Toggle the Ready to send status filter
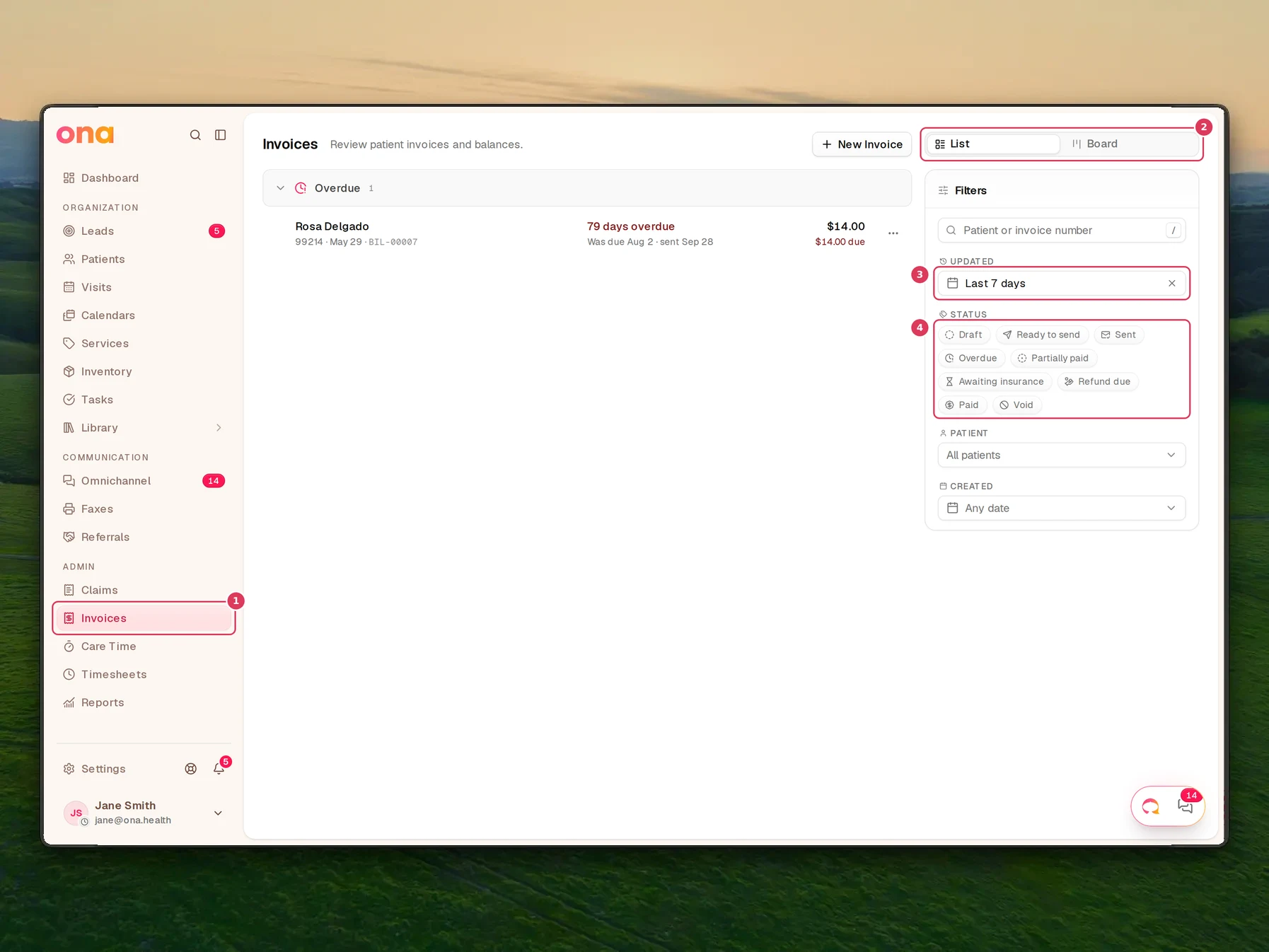The width and height of the screenshot is (1269, 952). (1041, 335)
